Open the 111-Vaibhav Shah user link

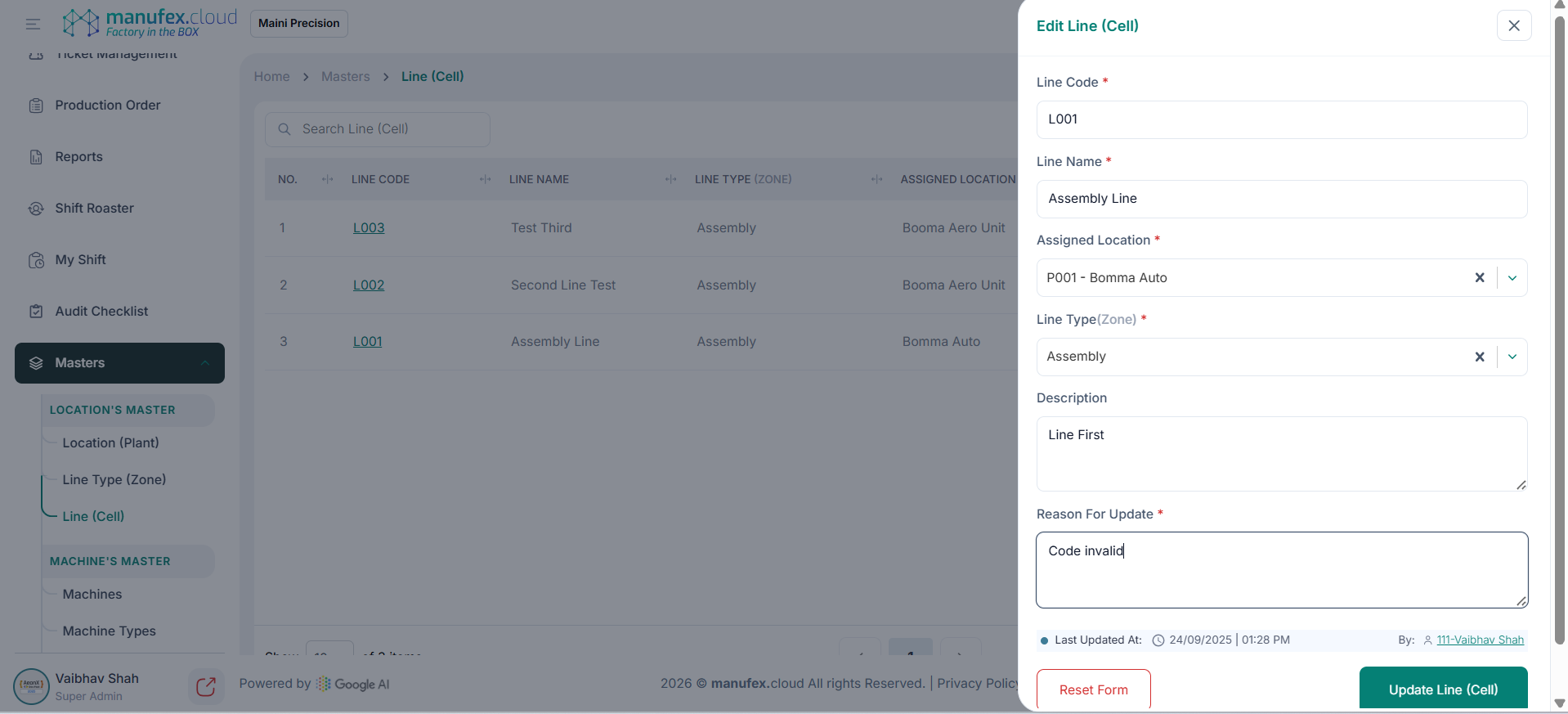[1480, 640]
